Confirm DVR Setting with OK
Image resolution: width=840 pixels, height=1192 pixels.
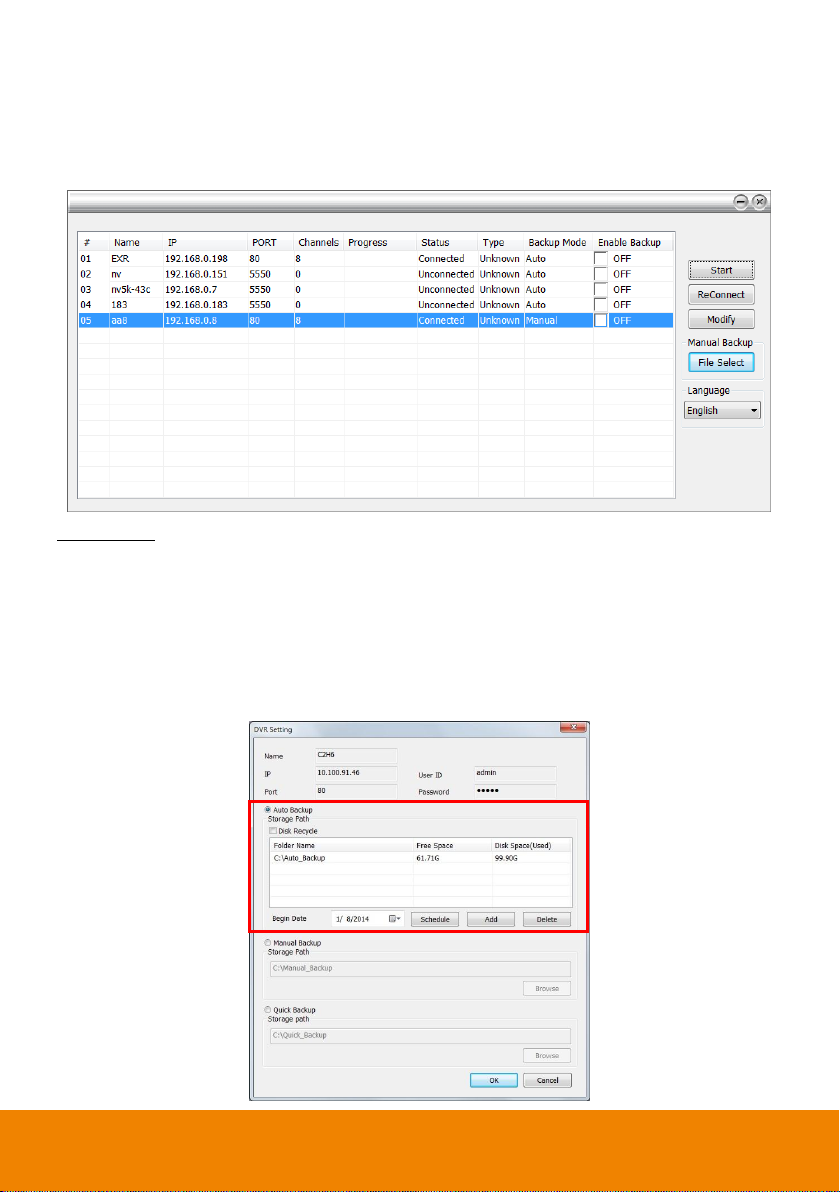493,1080
